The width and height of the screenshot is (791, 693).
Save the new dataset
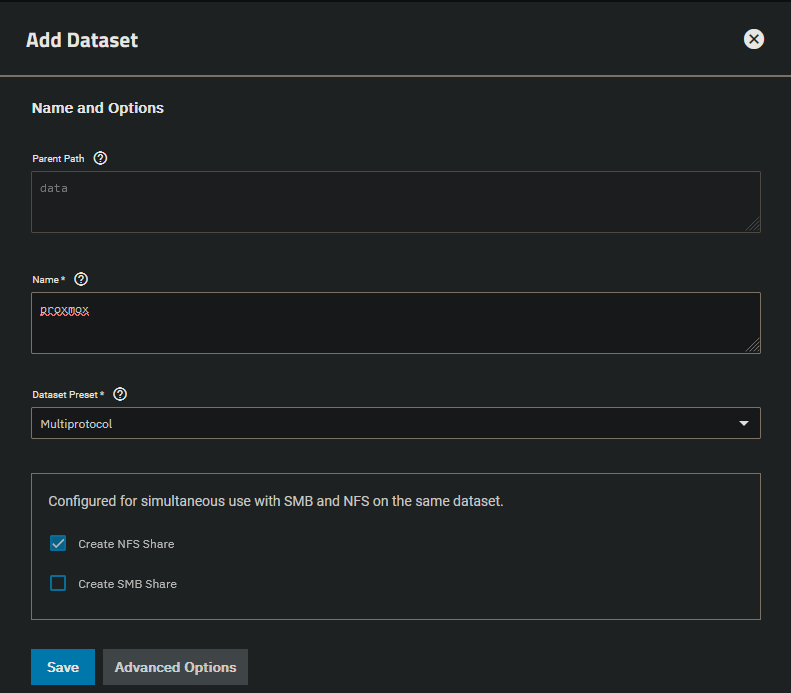62,667
